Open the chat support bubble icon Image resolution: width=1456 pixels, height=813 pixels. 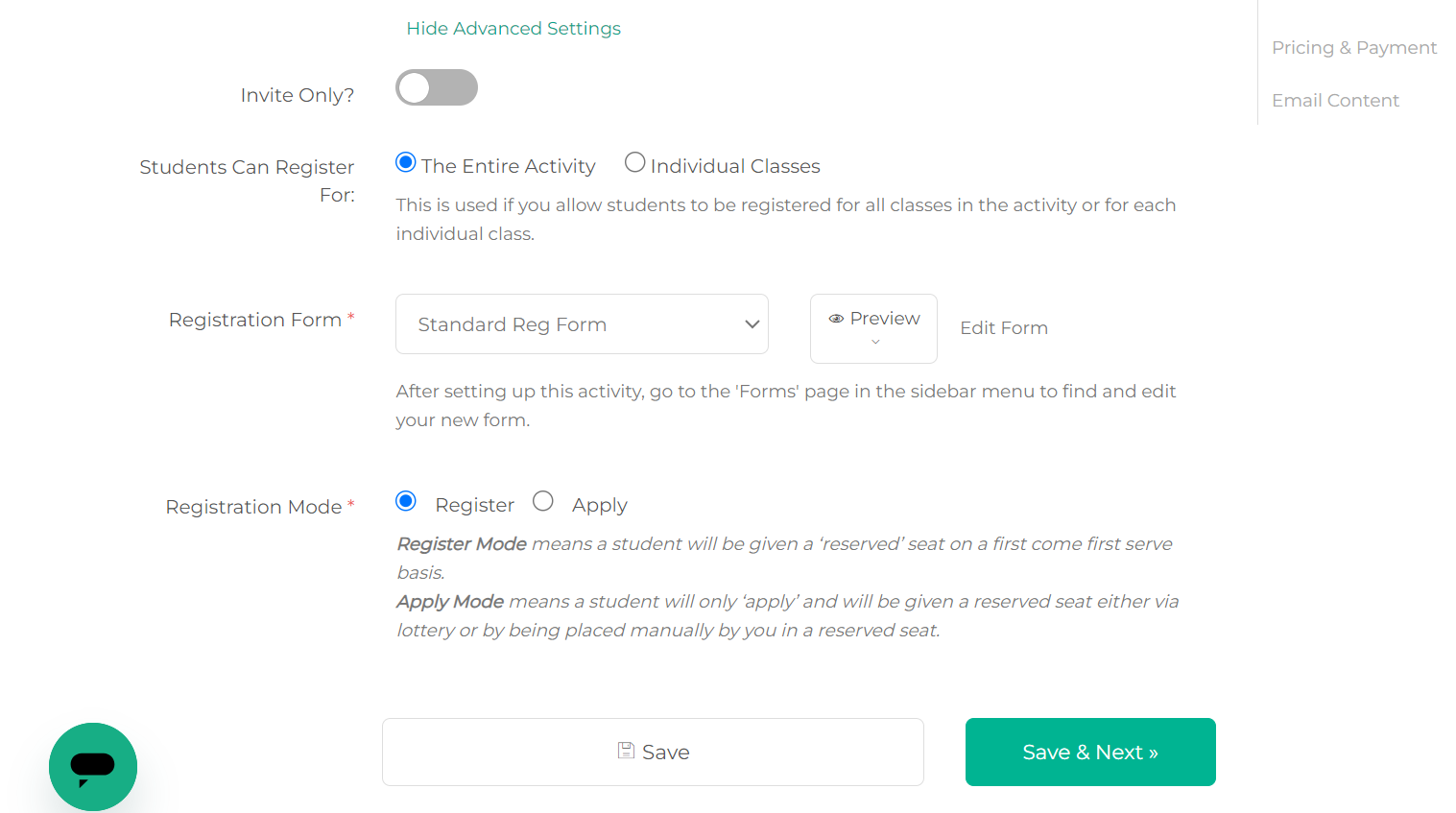[93, 767]
